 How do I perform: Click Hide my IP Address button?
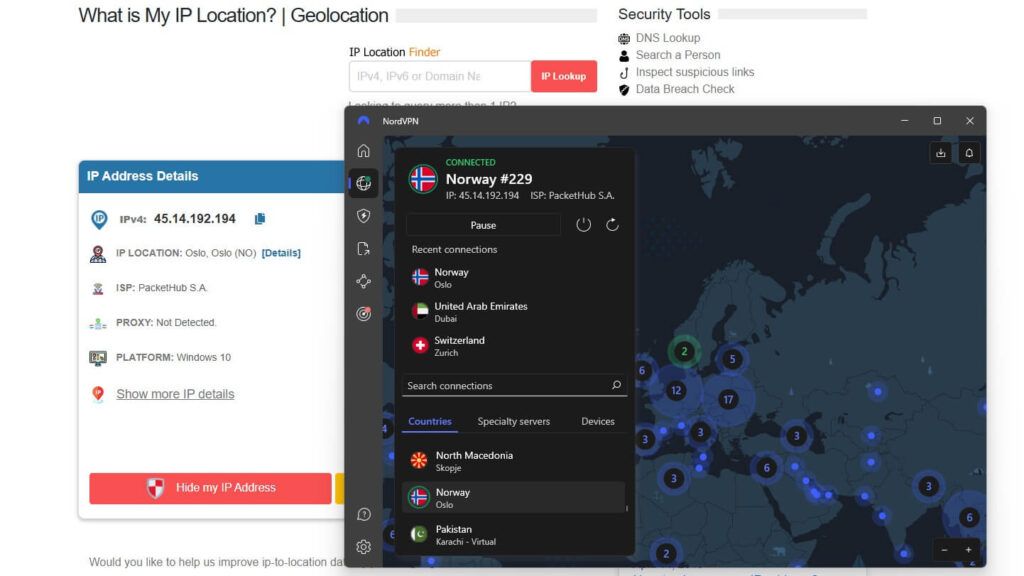click(x=210, y=488)
